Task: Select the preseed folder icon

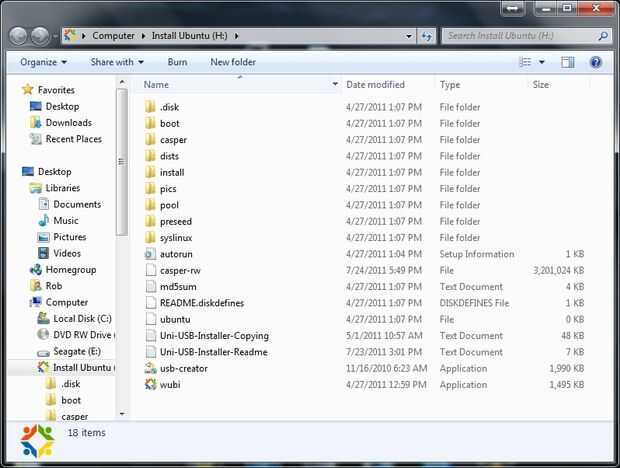Action: click(150, 221)
